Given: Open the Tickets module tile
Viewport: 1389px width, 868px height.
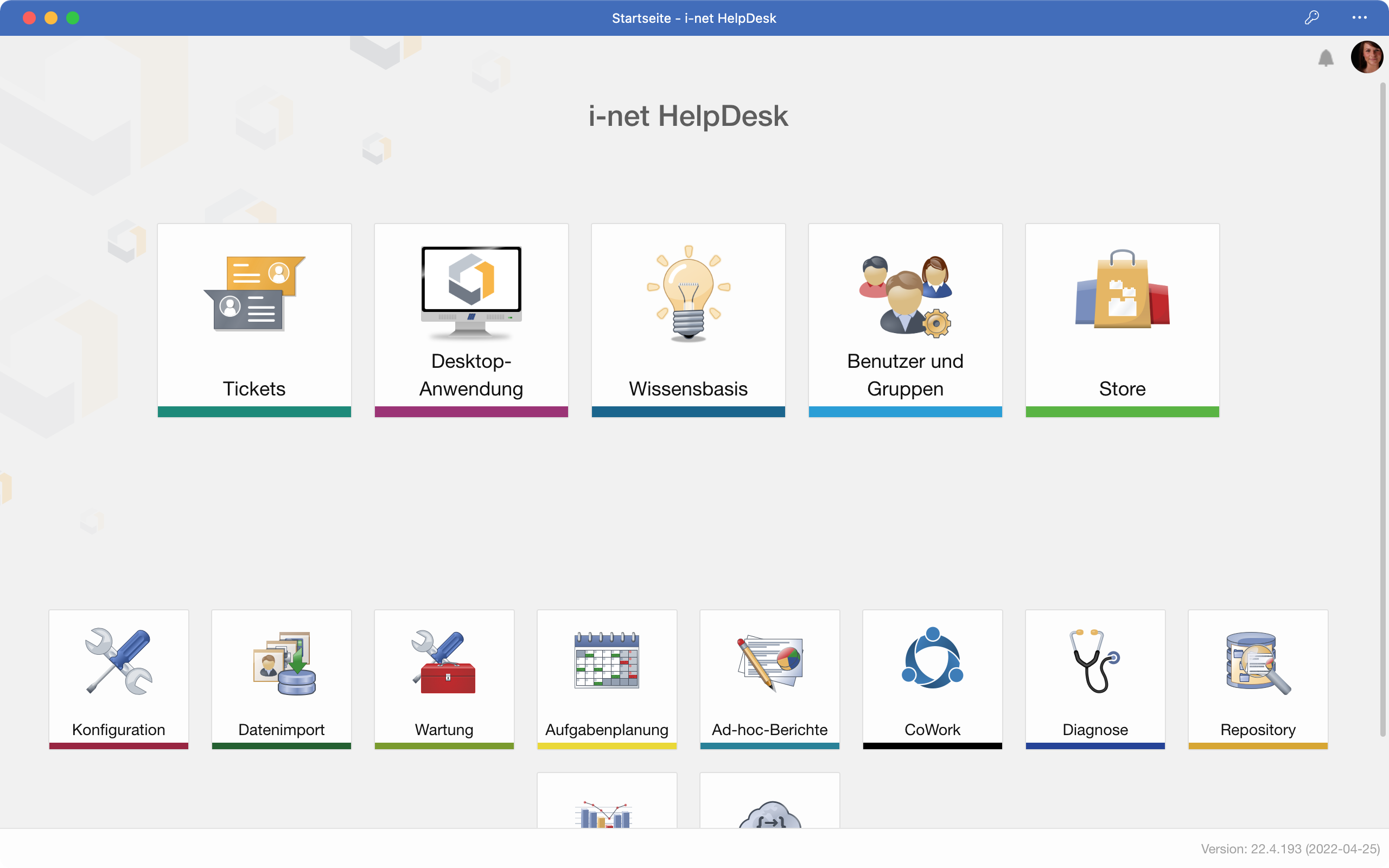Looking at the screenshot, I should (x=254, y=320).
